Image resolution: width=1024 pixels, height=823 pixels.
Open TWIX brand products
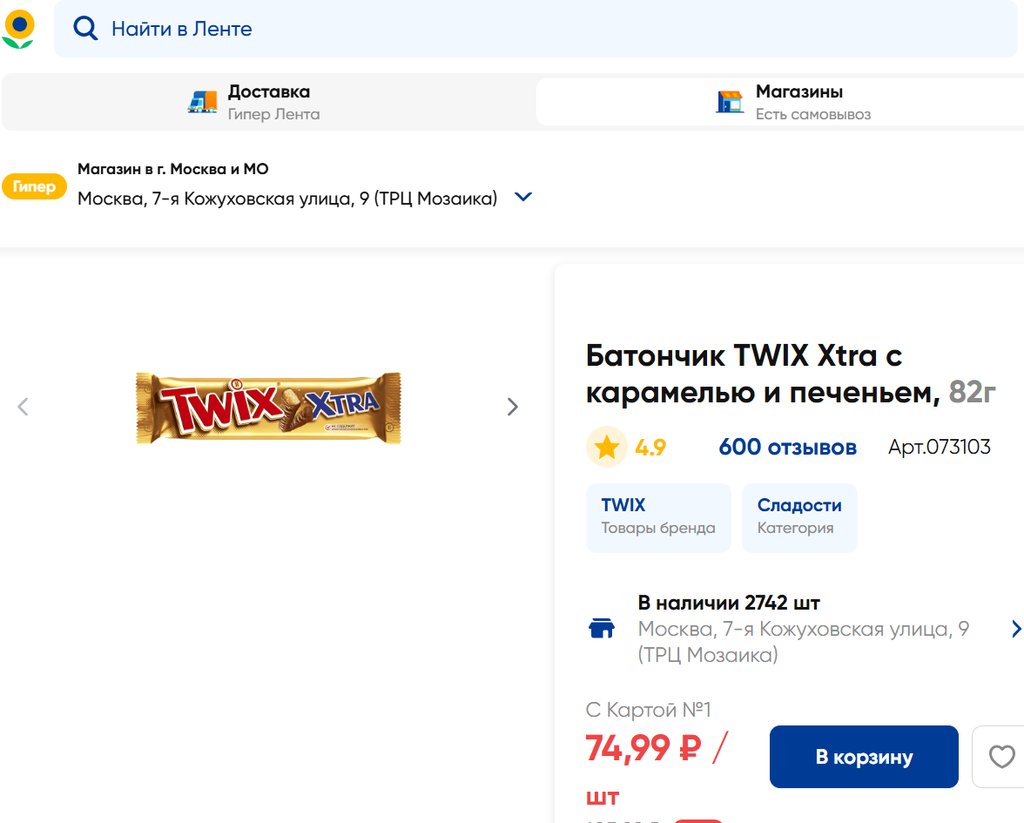(x=658, y=516)
